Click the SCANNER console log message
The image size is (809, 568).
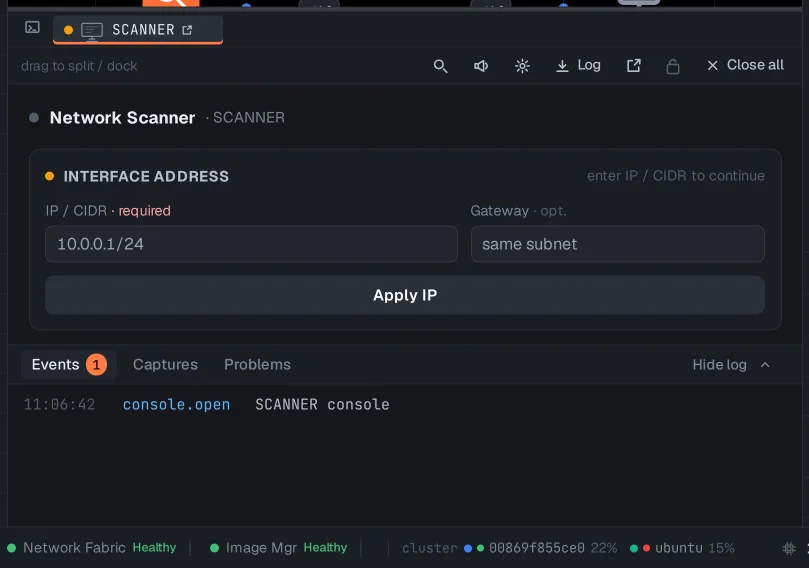[322, 404]
